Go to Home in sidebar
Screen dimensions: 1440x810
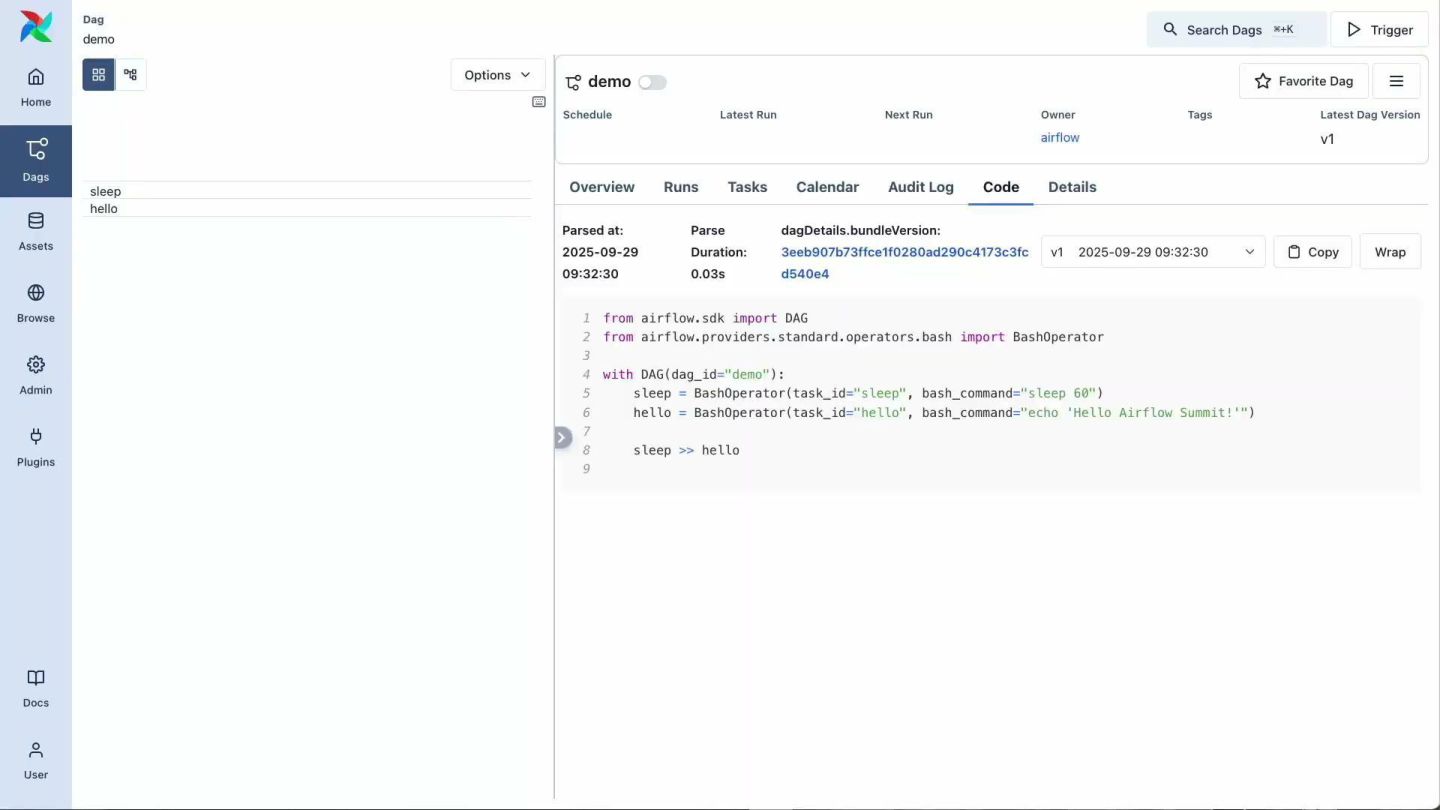36,87
